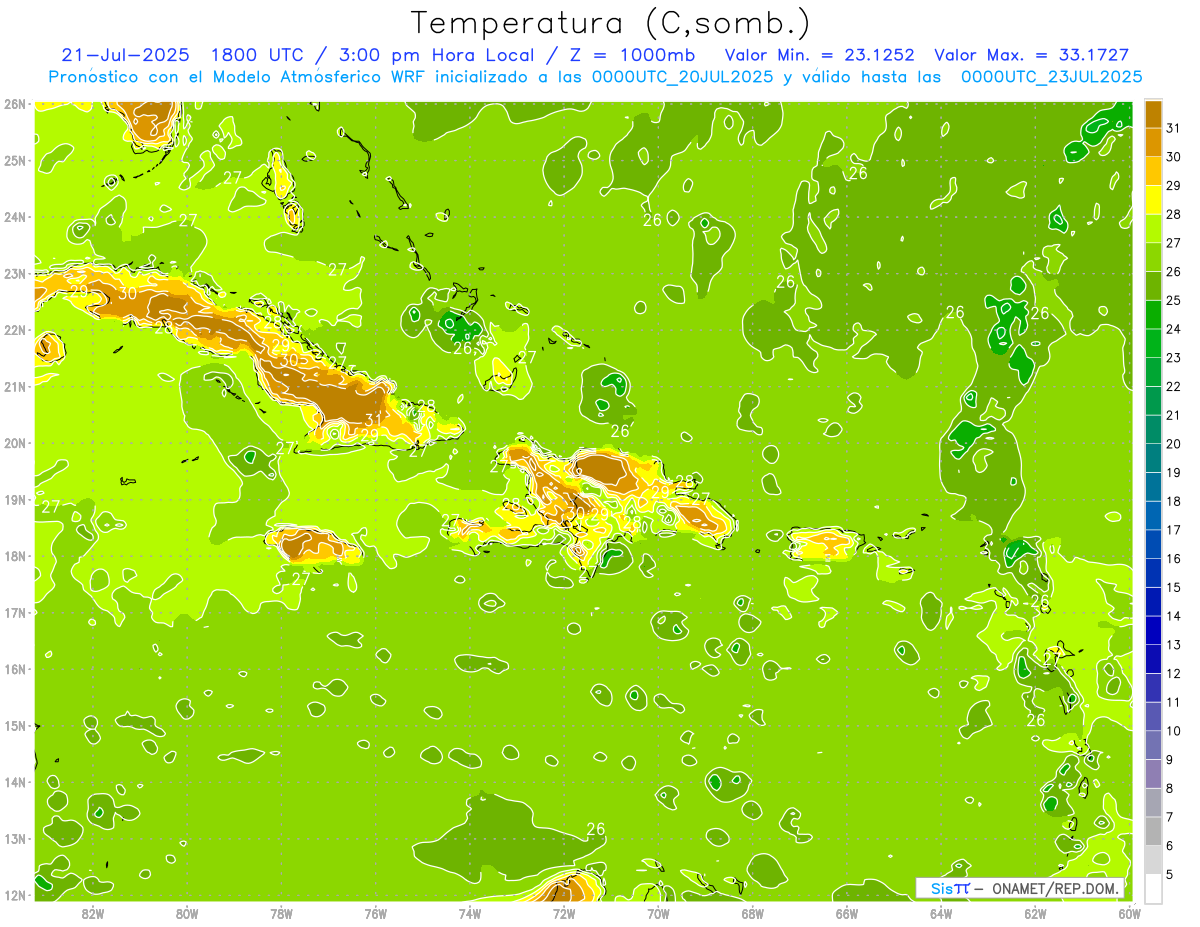This screenshot has width=1200, height=927.
Task: Click the "68W" longitude axis label
Action: click(x=752, y=913)
